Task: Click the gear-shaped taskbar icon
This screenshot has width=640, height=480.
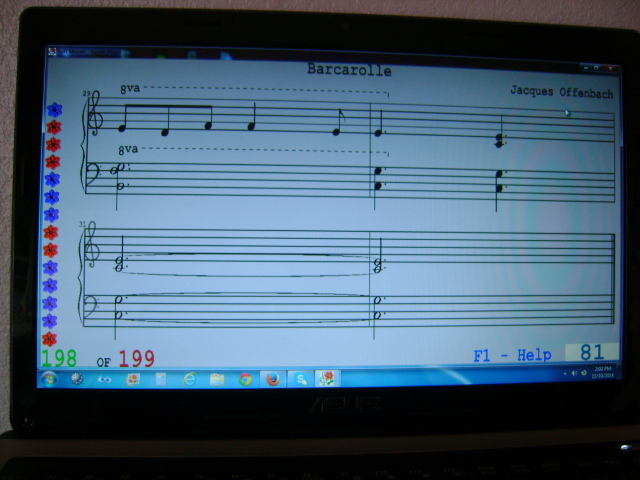Action: pyautogui.click(x=77, y=379)
